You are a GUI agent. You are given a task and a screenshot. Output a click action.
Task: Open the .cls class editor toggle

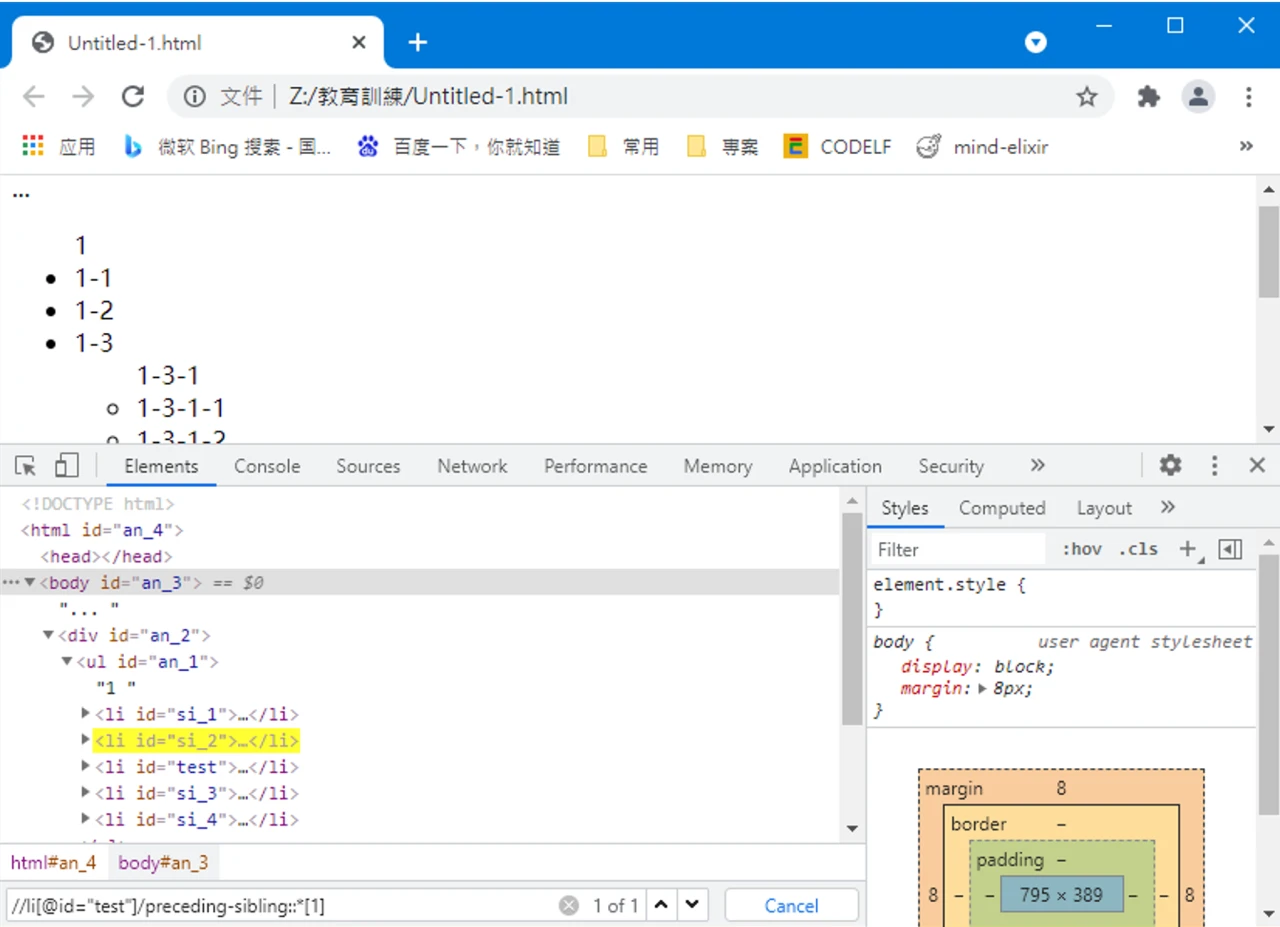tap(1138, 549)
